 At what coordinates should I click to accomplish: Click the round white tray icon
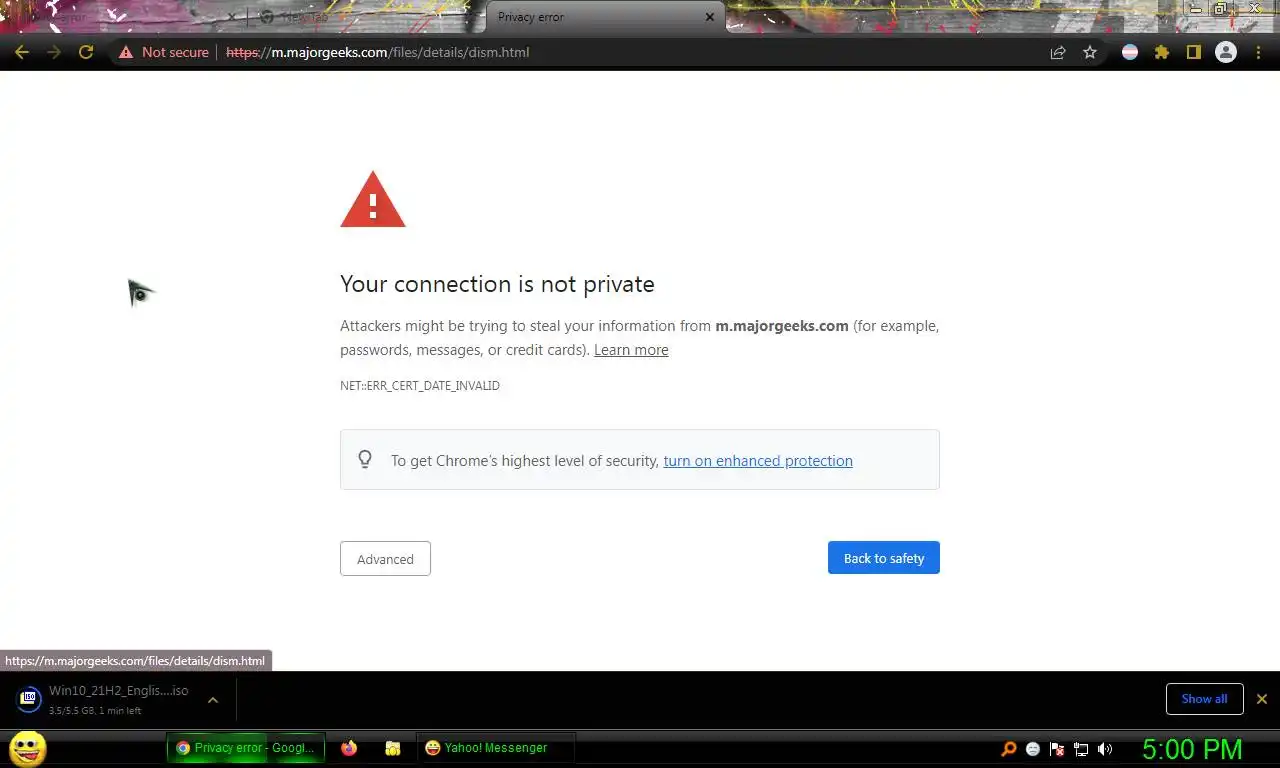click(x=1033, y=749)
